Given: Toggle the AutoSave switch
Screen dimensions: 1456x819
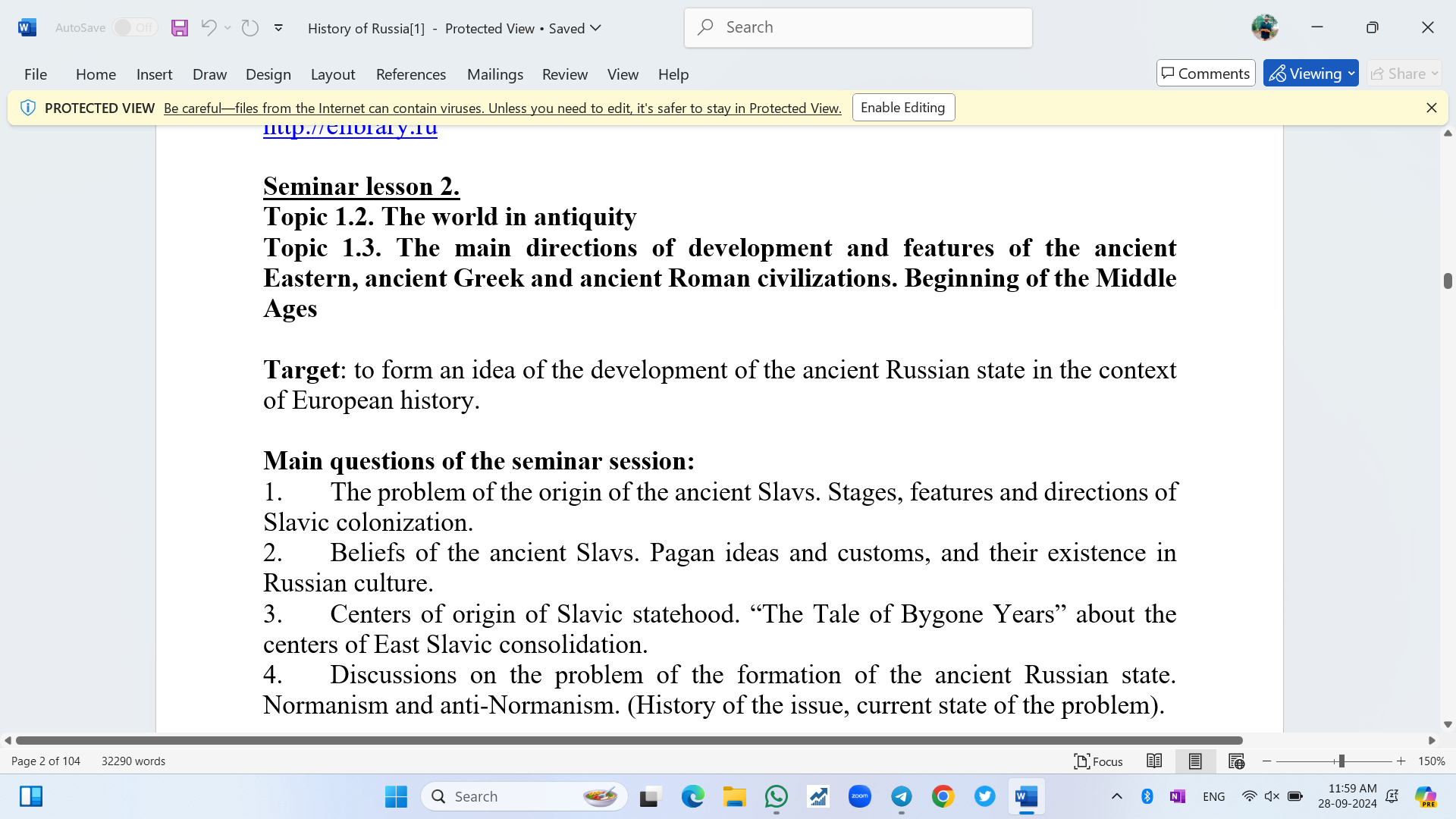Looking at the screenshot, I should click(134, 28).
